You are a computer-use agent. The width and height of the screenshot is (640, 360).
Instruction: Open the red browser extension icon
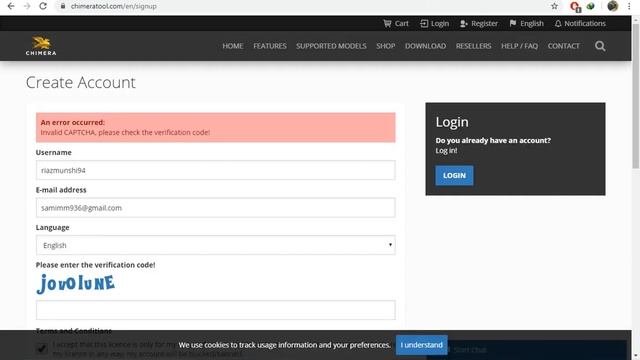click(x=576, y=7)
